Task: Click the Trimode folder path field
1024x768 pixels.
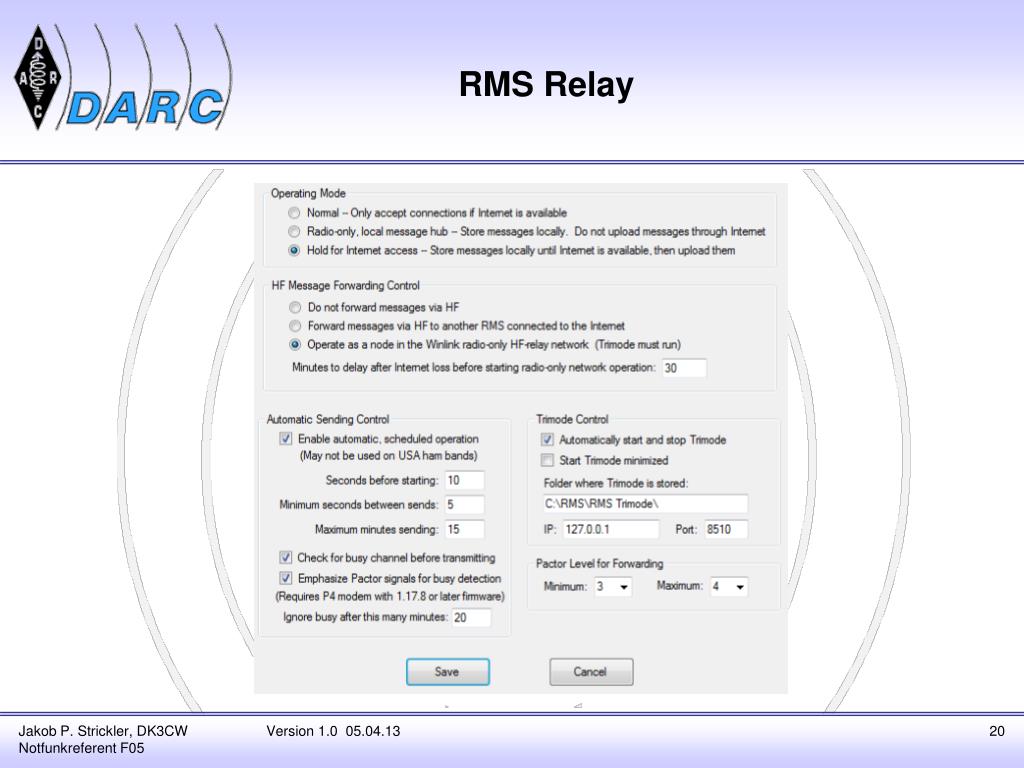Action: coord(645,504)
